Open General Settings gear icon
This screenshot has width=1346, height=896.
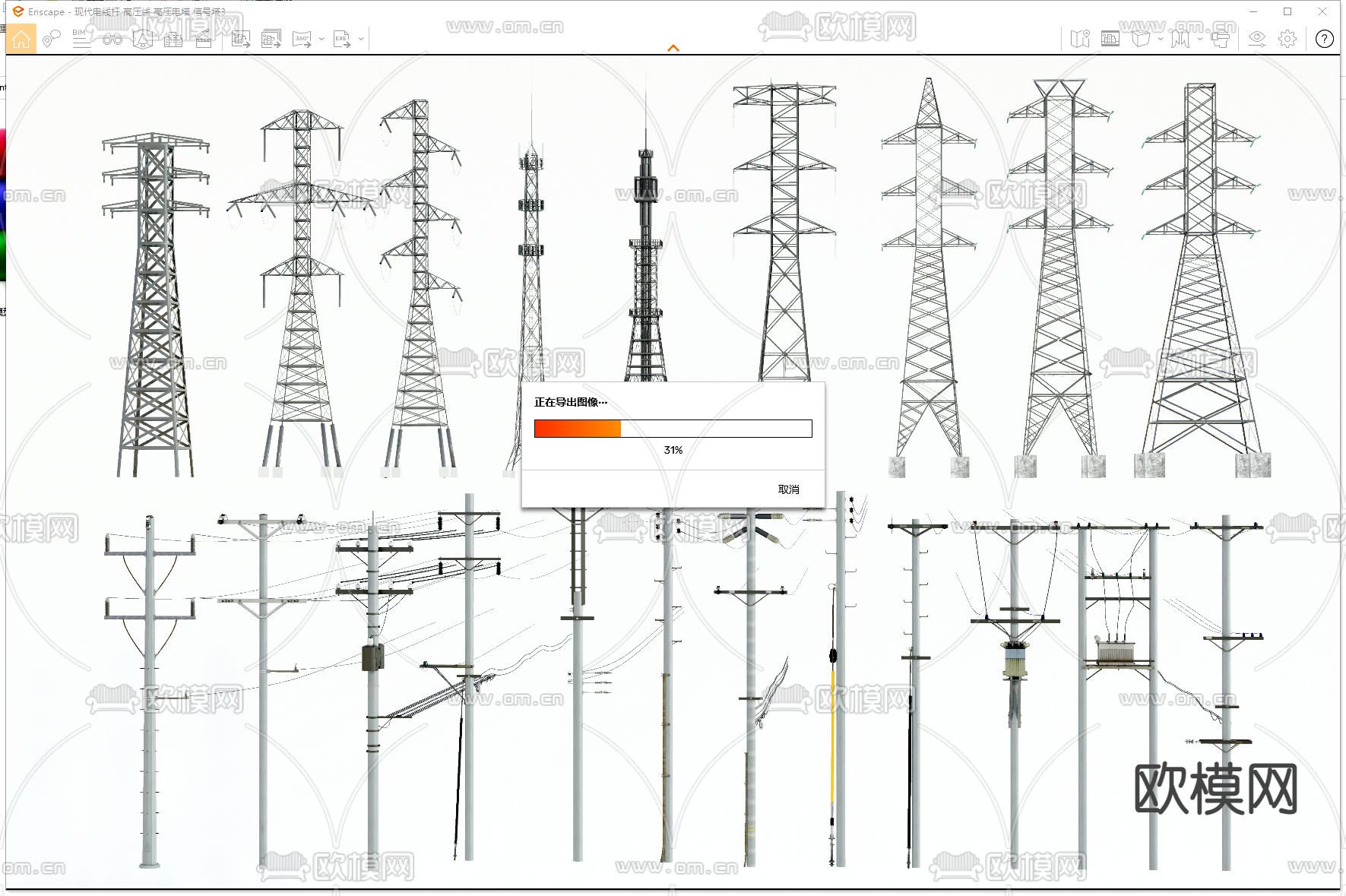tap(1287, 39)
